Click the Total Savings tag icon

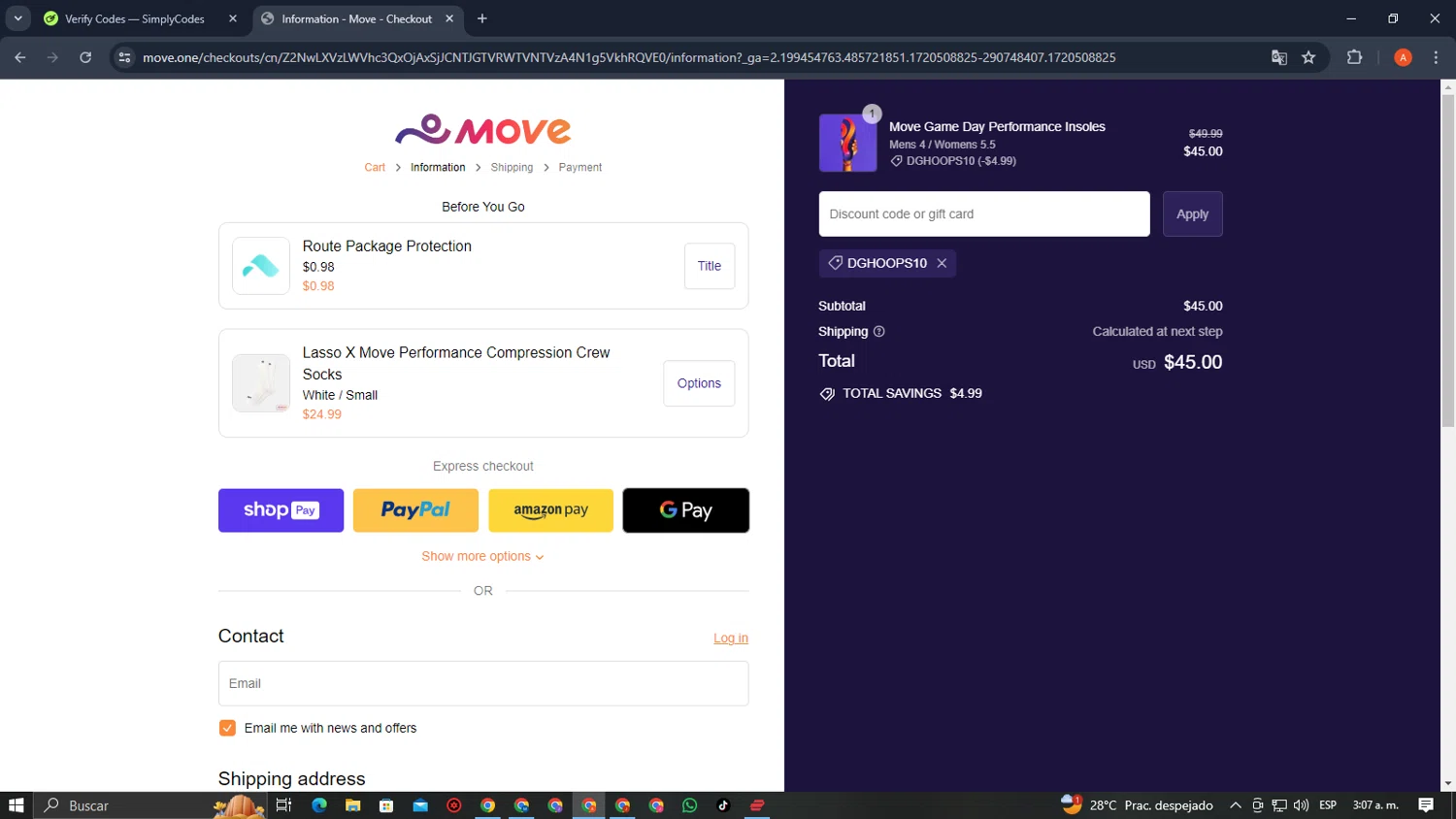(827, 394)
